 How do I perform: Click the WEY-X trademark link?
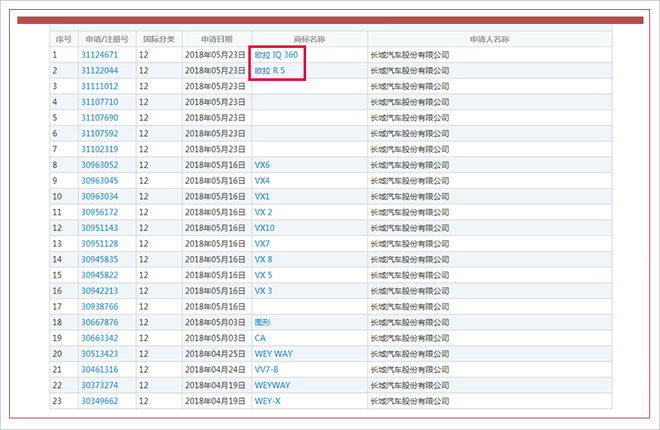click(268, 401)
